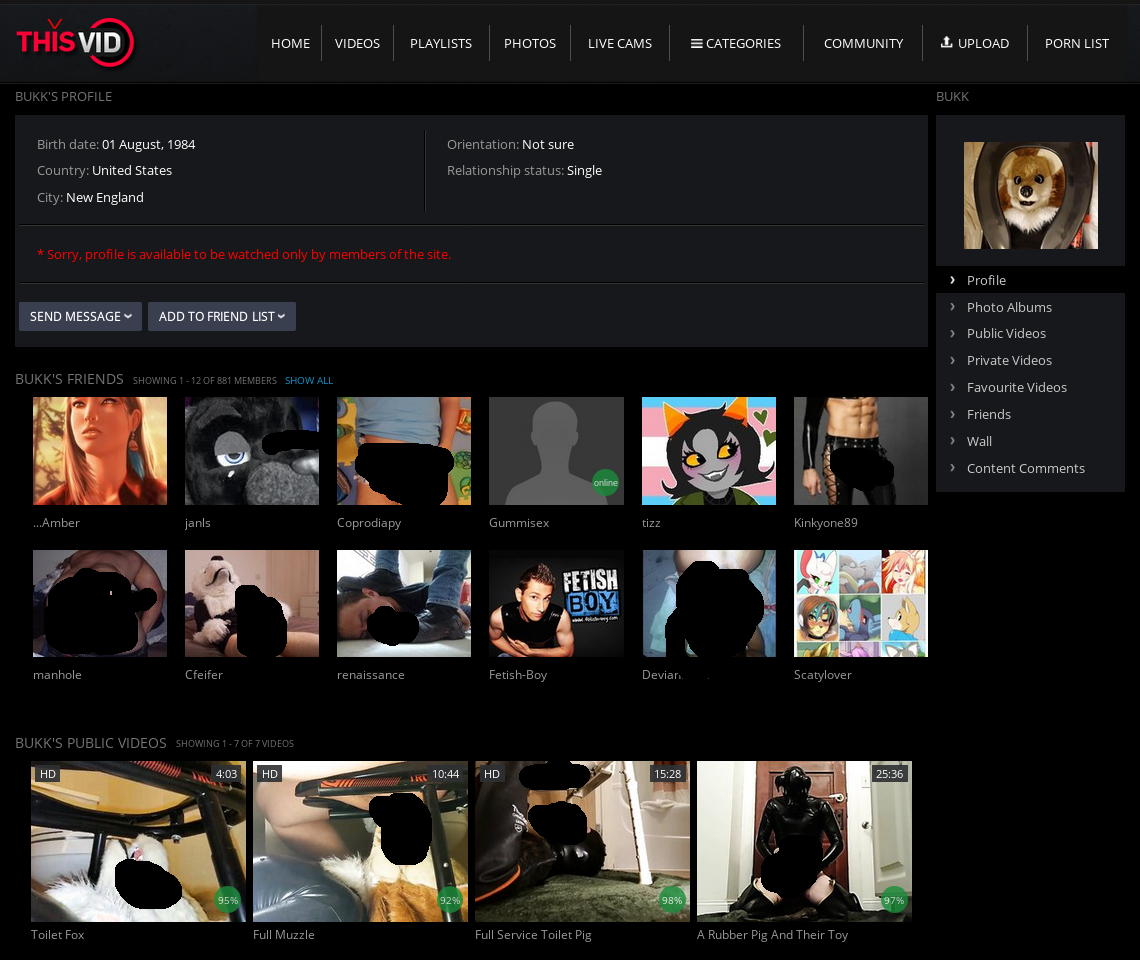Click the 92% rating badge
Image resolution: width=1140 pixels, height=960 pixels.
tap(449, 900)
